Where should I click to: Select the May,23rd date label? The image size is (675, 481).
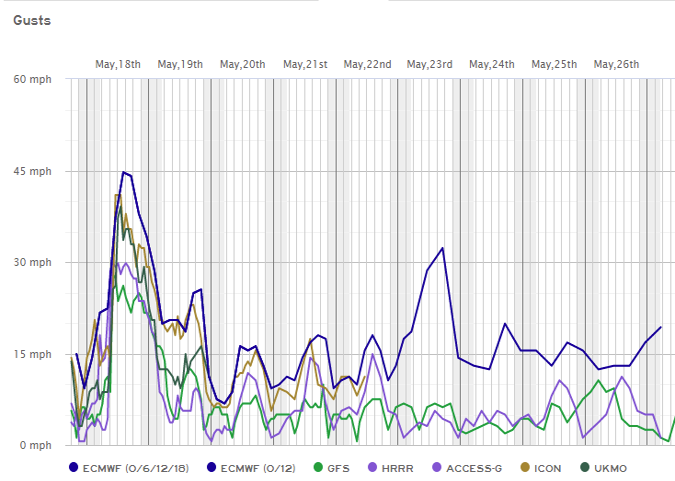click(429, 64)
